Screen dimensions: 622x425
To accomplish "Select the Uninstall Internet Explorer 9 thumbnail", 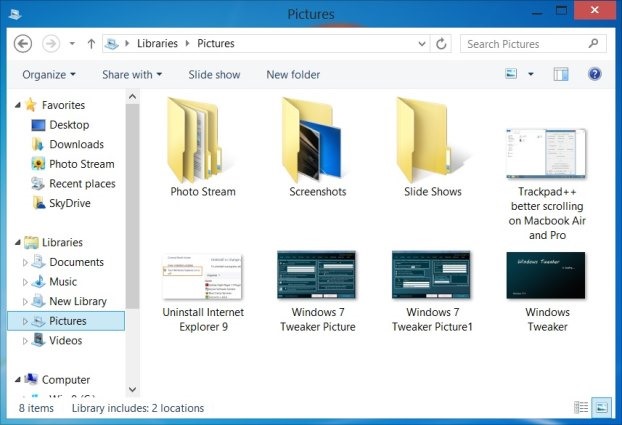I will coord(202,277).
